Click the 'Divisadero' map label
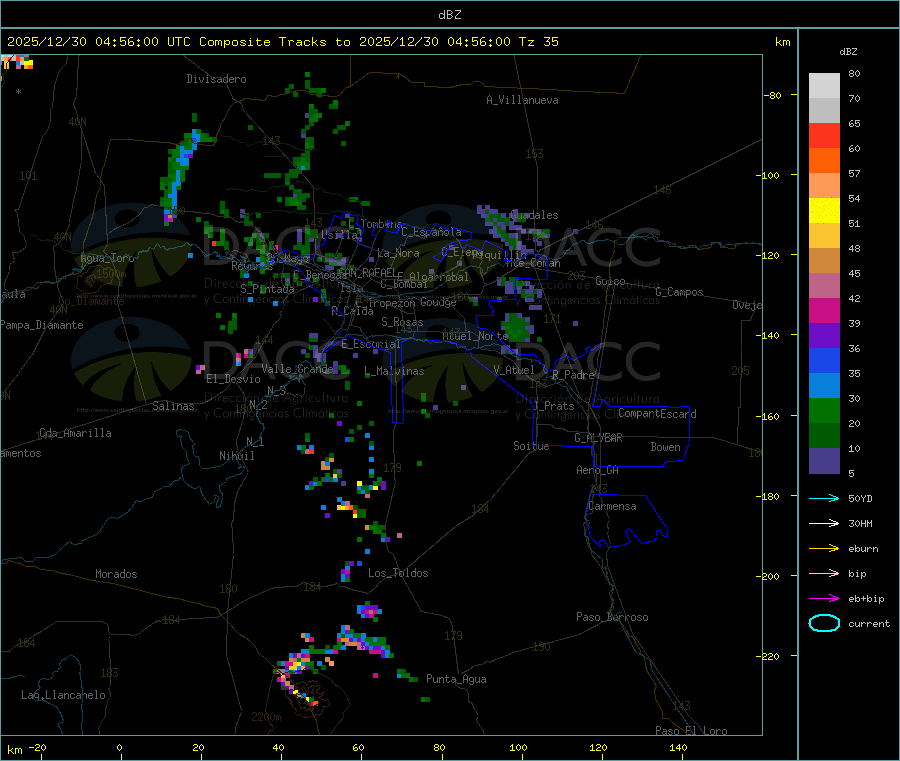This screenshot has height=761, width=900. 216,79
